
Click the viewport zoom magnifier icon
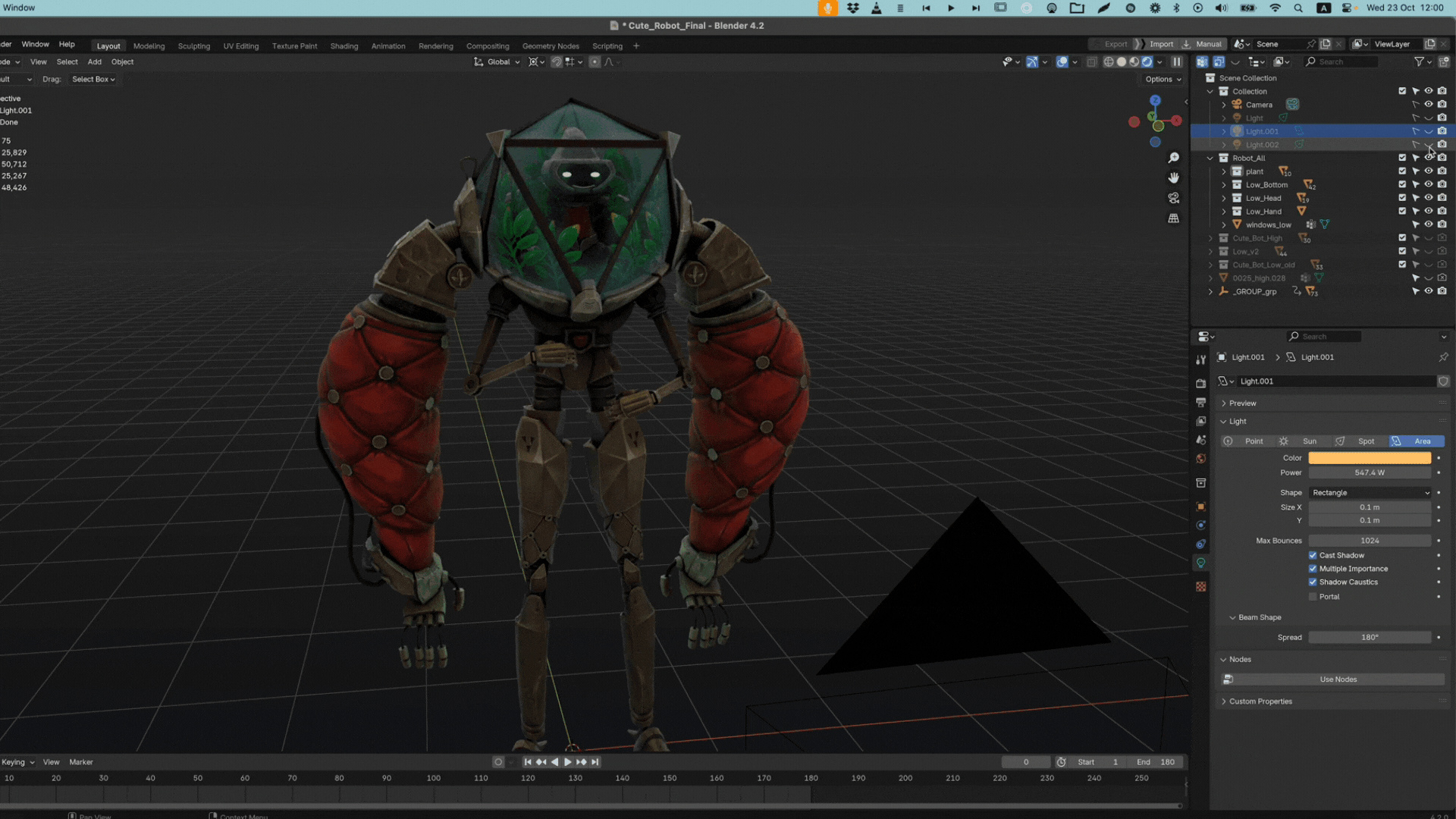1173,158
